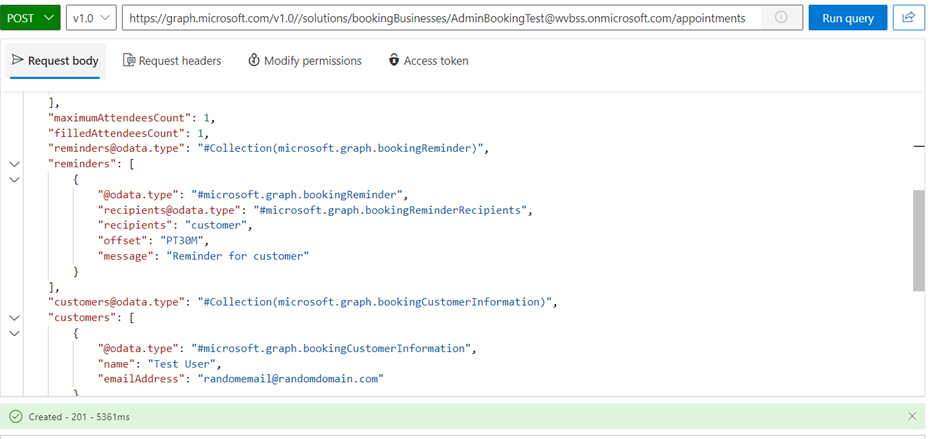Collapse the "customers" array fold chevron
The image size is (936, 439).
(14, 318)
